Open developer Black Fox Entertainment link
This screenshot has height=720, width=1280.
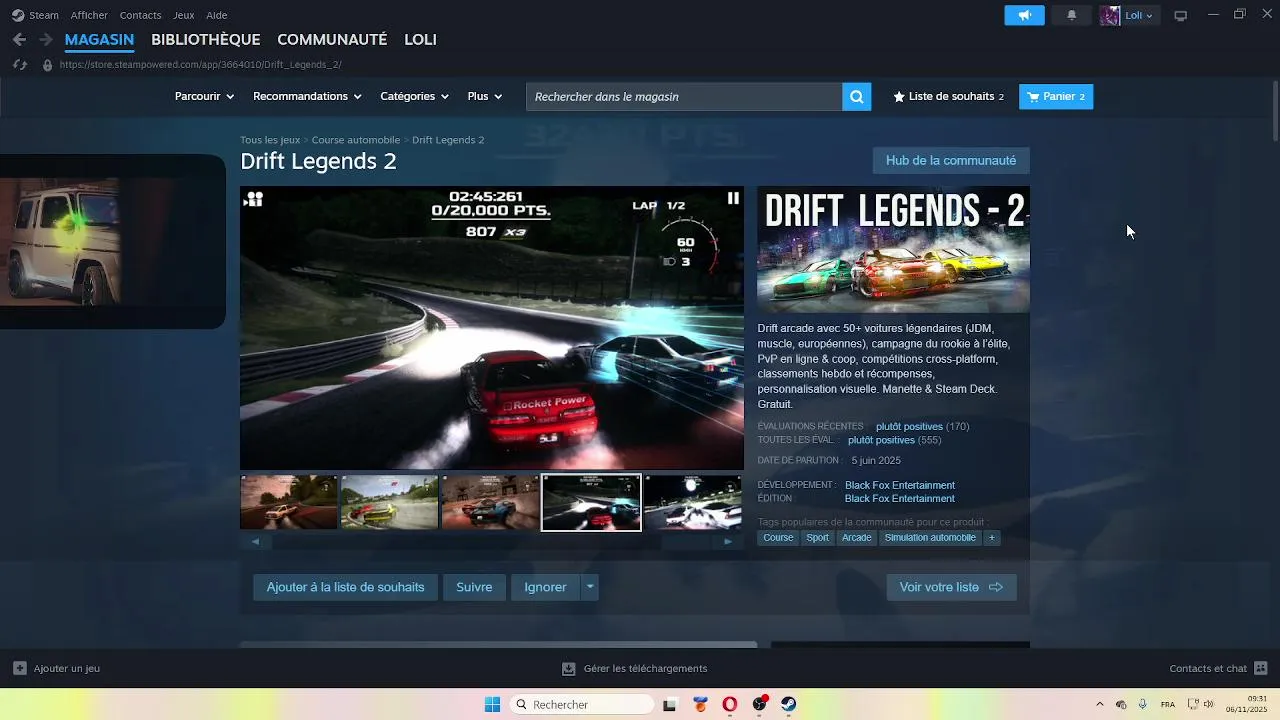tap(900, 485)
